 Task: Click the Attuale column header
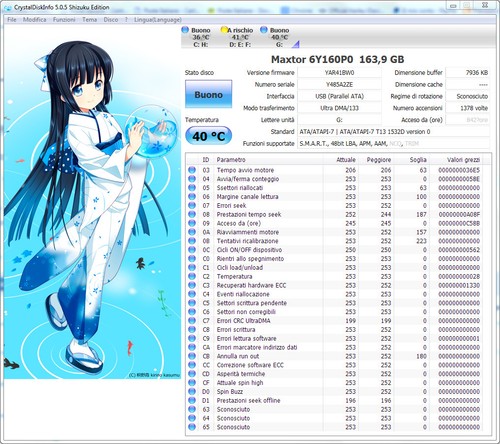point(341,160)
